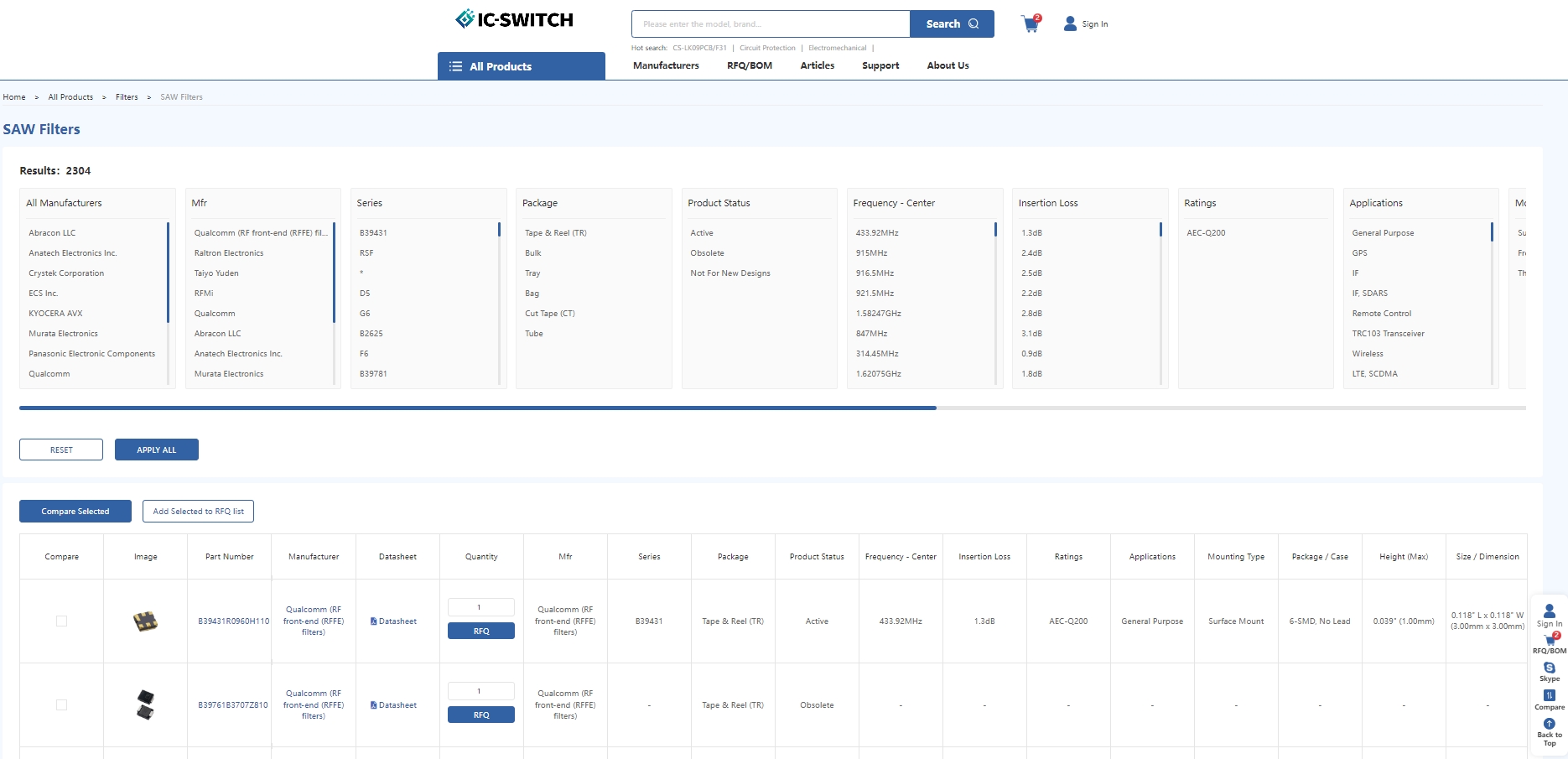The image size is (1568, 759).
Task: Open part number B39431R0960H110 link
Action: [x=234, y=621]
